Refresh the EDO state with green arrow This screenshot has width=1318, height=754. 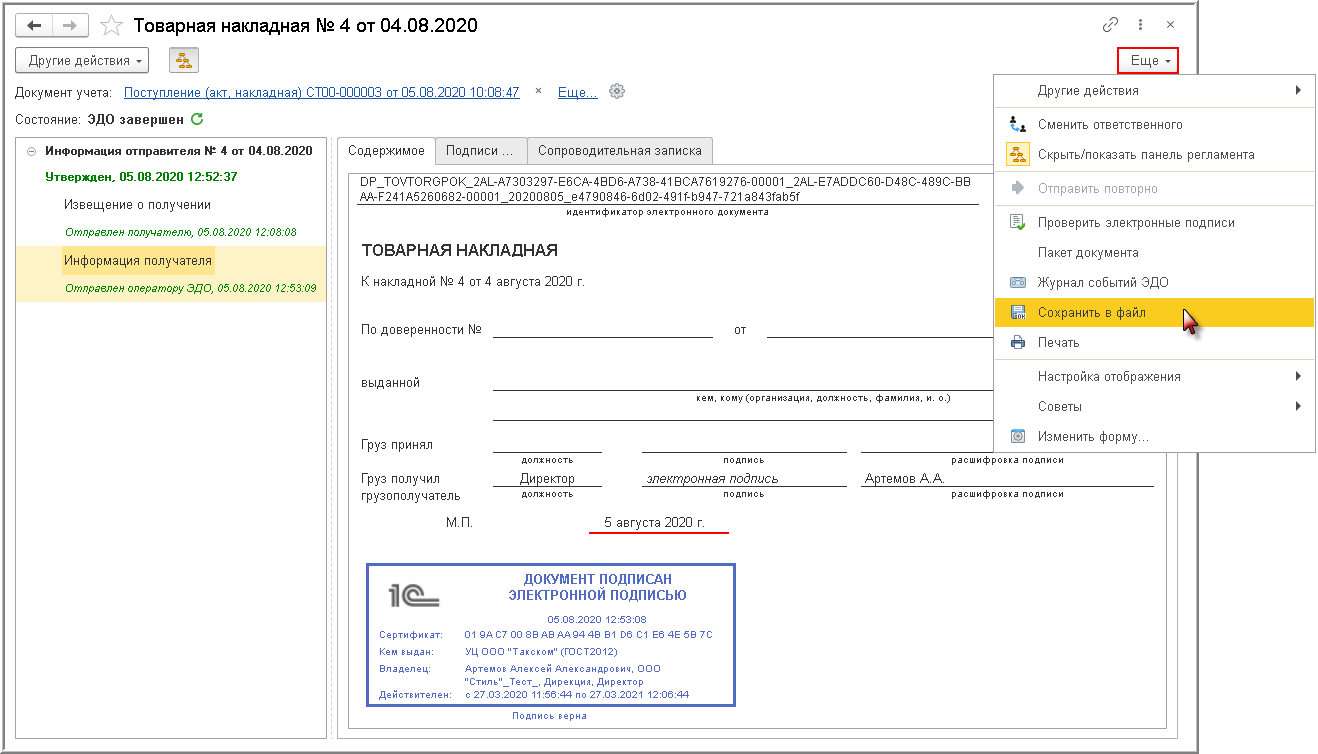(197, 119)
